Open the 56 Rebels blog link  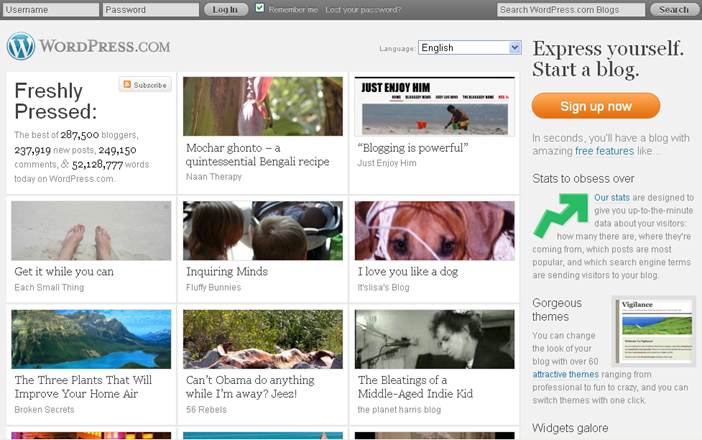click(x=206, y=410)
